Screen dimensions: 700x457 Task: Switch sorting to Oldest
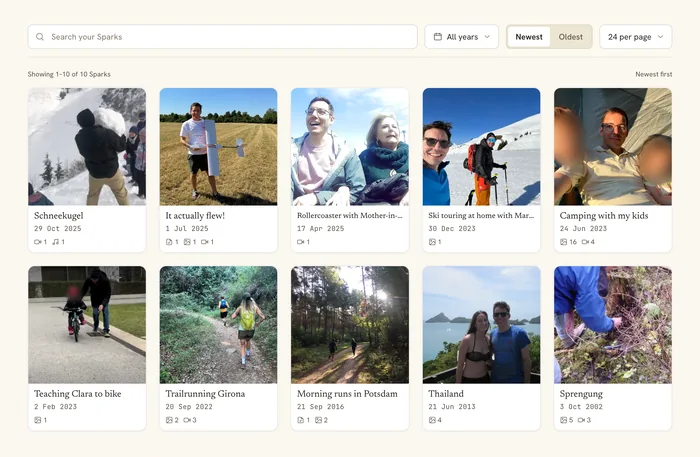(571, 37)
